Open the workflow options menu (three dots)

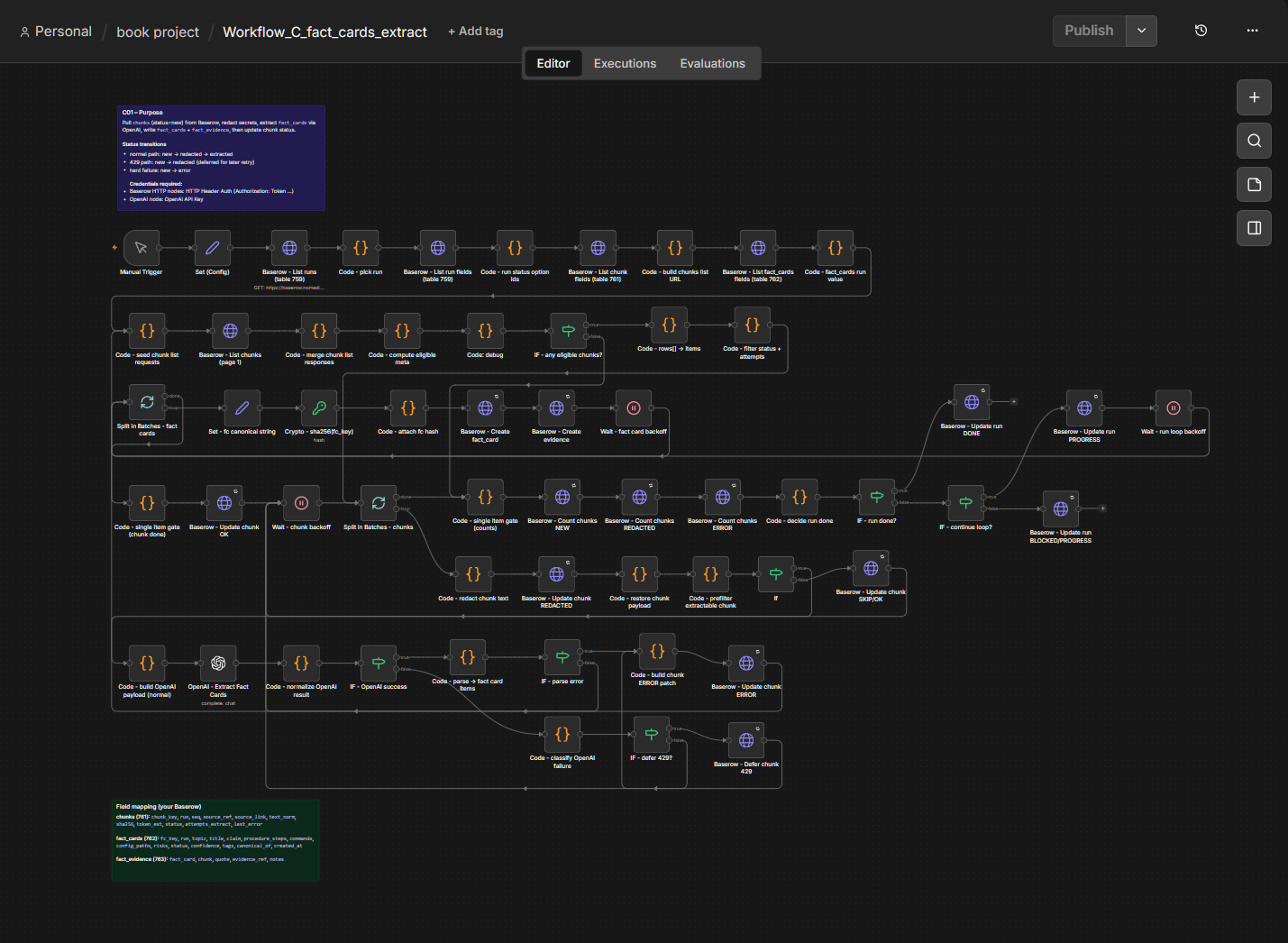point(1253,30)
